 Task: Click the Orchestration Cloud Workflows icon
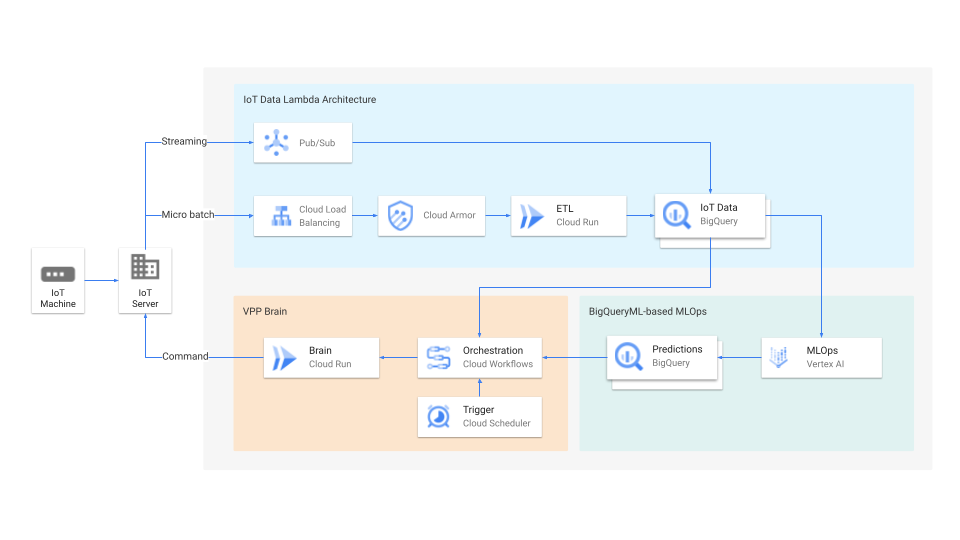[438, 358]
